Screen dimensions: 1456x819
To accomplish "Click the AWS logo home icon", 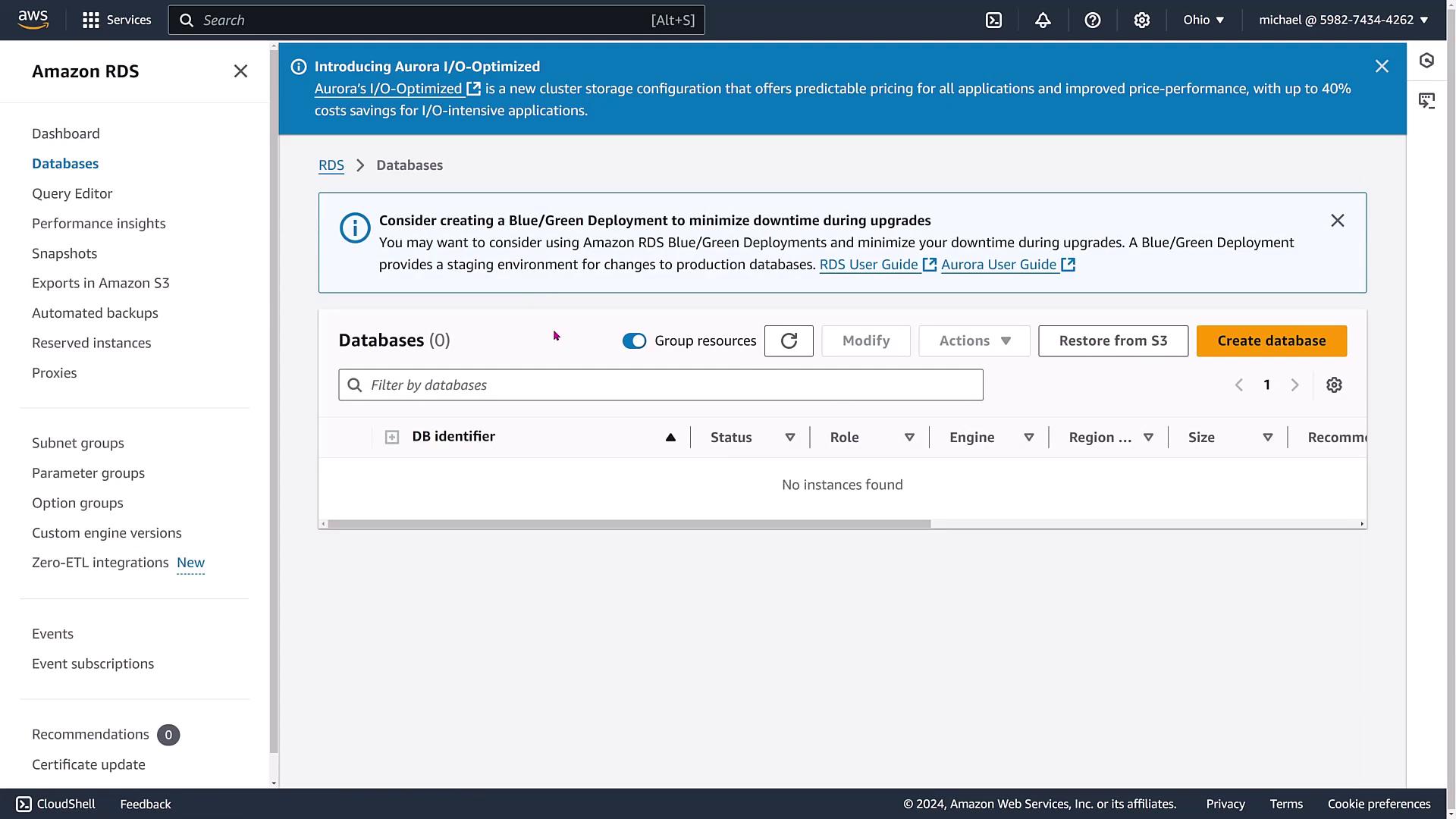I will pos(33,20).
